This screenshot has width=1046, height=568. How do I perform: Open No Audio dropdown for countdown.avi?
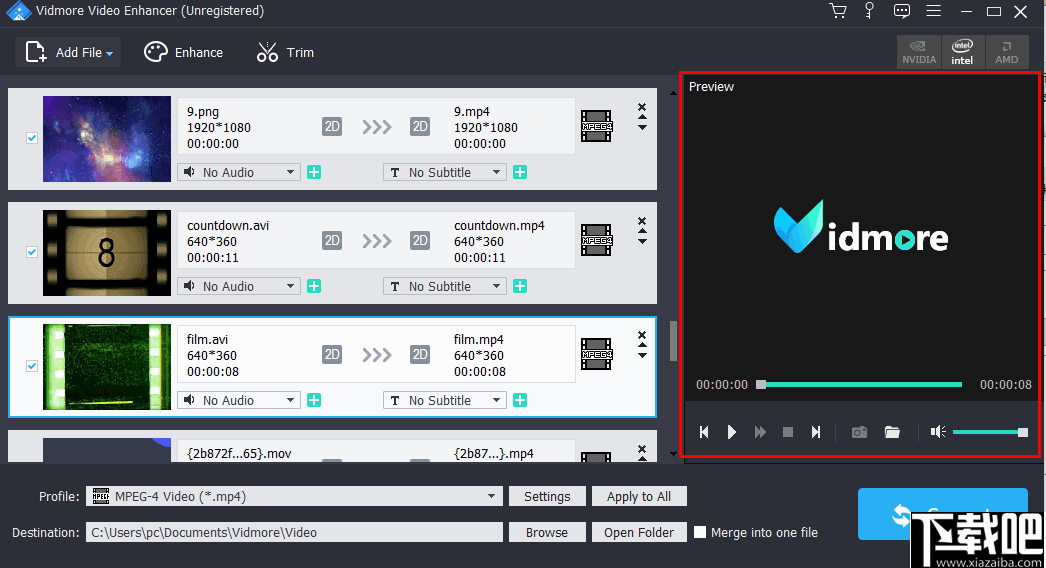click(x=239, y=286)
